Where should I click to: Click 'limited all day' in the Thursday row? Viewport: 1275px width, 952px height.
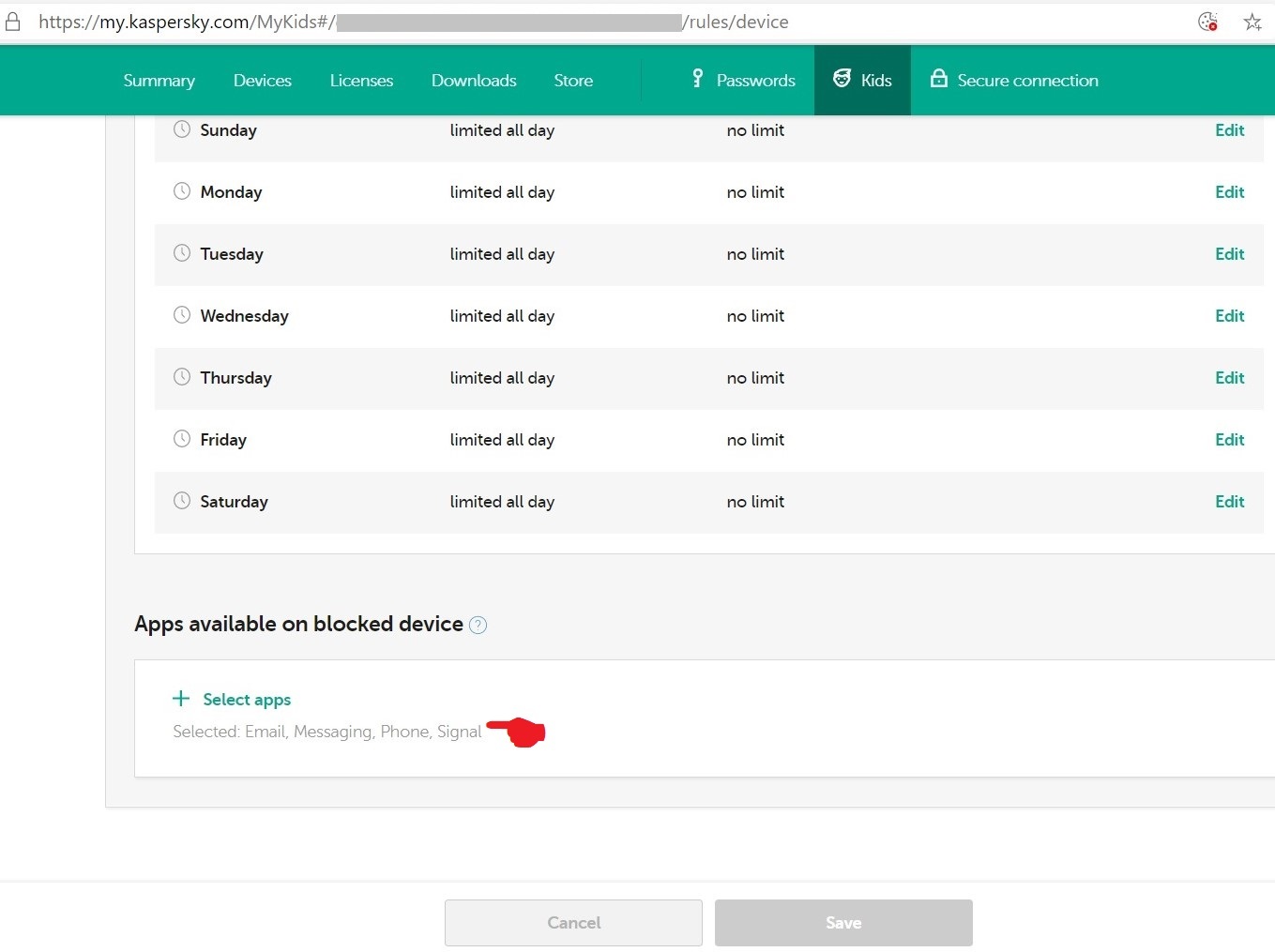(502, 378)
